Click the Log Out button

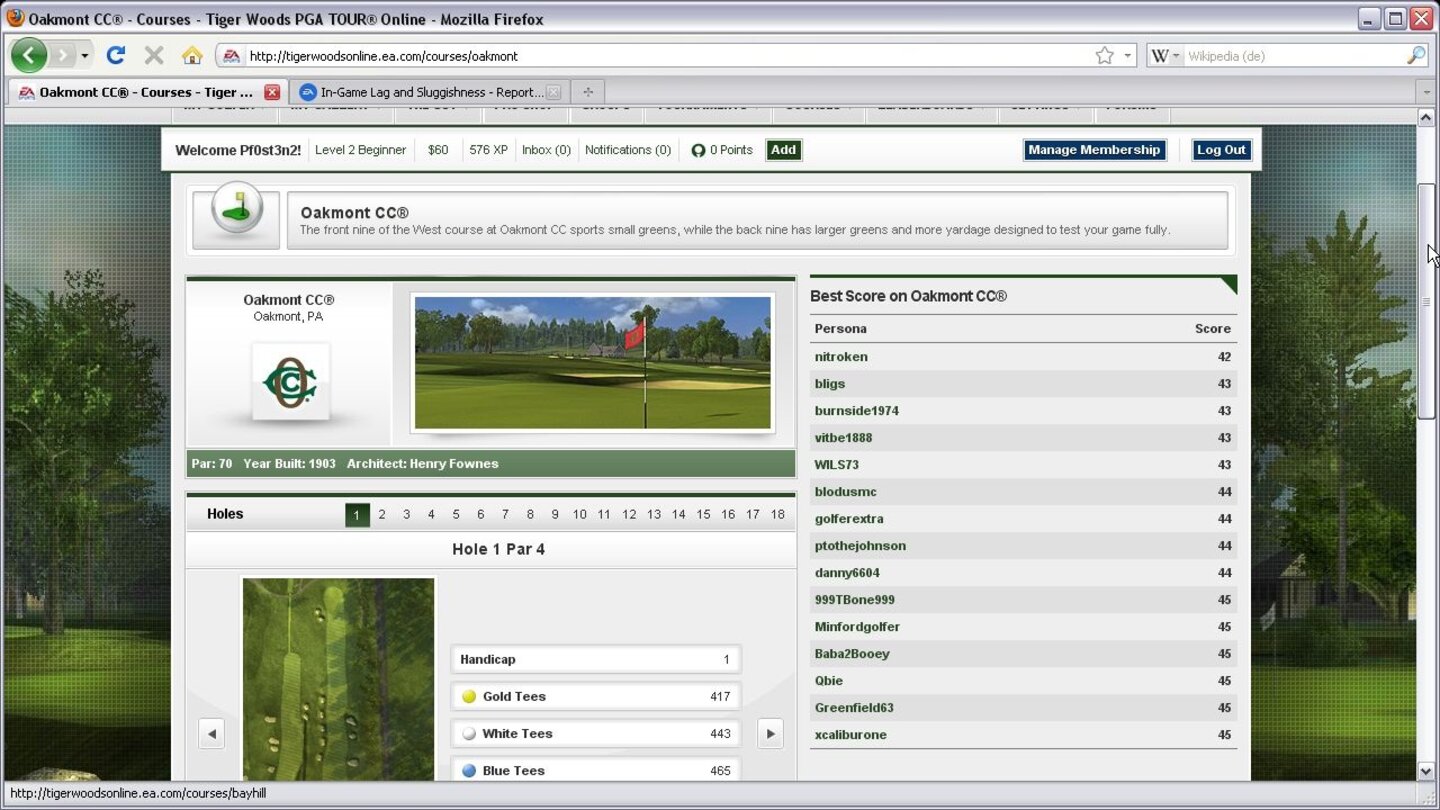pyautogui.click(x=1222, y=150)
